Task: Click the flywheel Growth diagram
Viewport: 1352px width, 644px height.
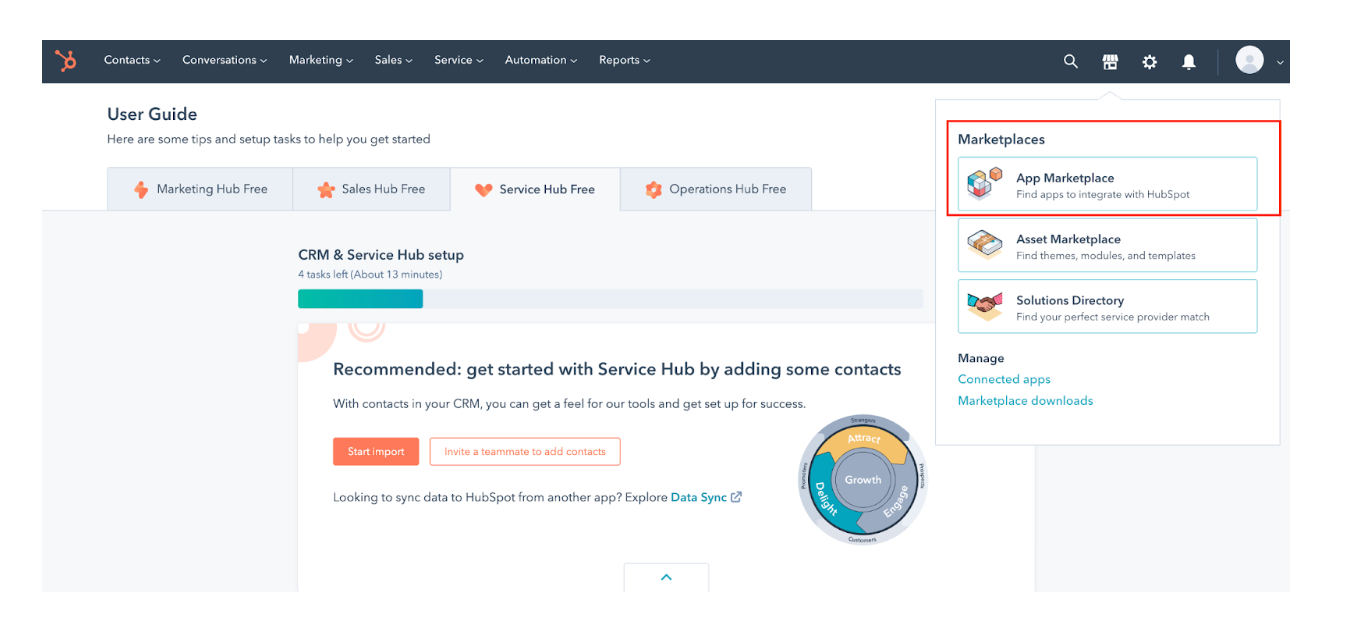Action: (x=863, y=480)
